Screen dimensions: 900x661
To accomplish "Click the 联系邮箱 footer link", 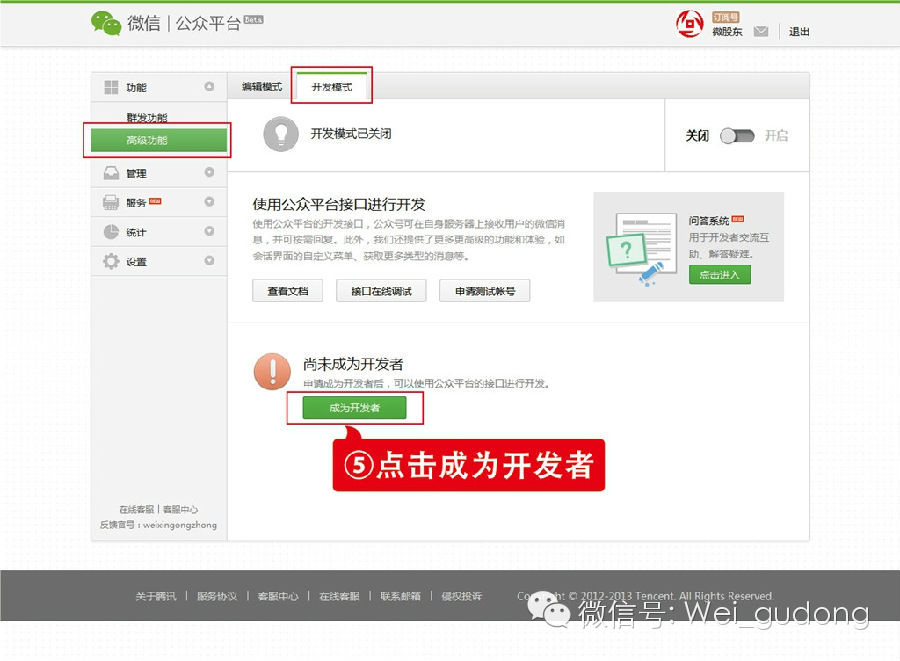I will tap(401, 596).
